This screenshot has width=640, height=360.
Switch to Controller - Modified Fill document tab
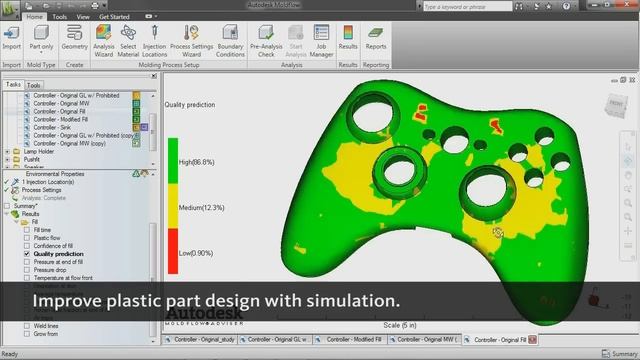(x=350, y=340)
